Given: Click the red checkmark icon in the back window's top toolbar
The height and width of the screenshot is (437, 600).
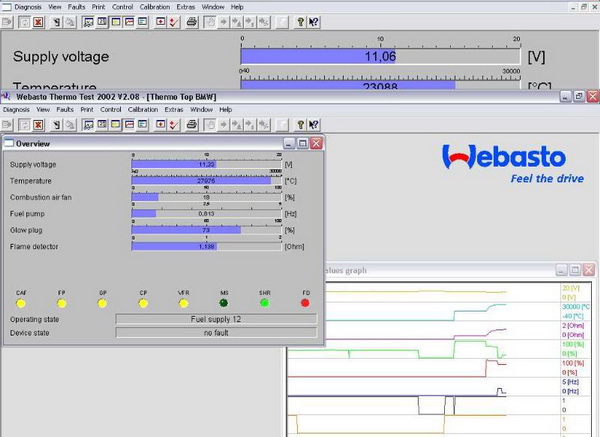Looking at the screenshot, I should (x=174, y=22).
